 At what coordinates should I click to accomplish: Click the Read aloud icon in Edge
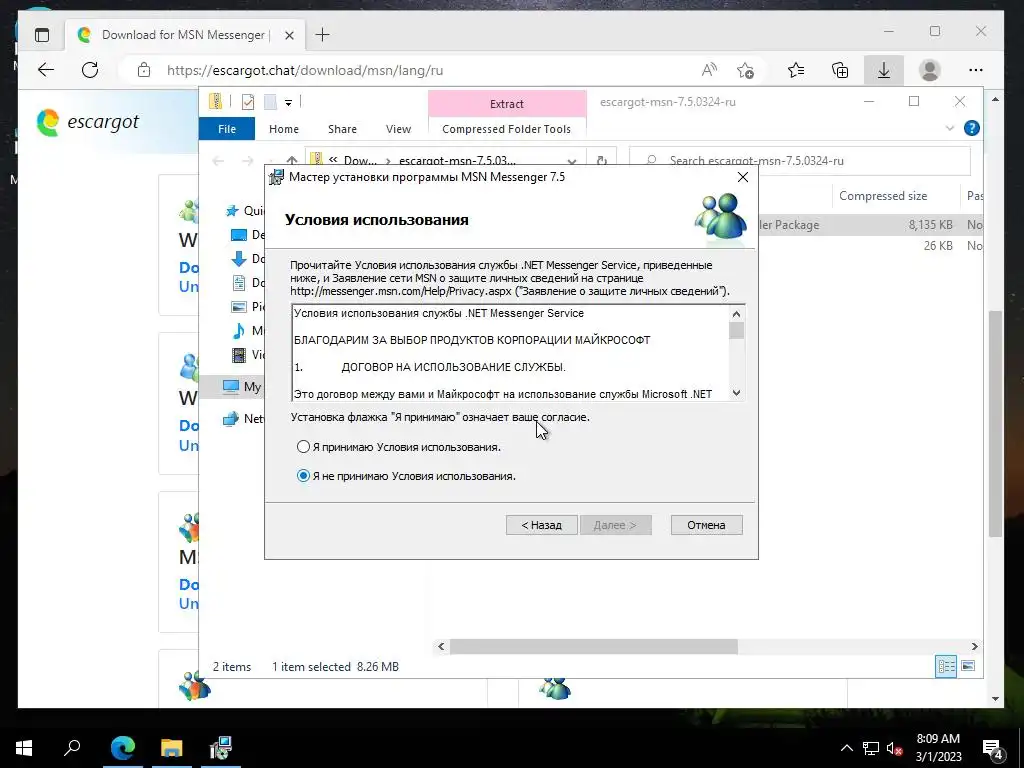tap(709, 70)
